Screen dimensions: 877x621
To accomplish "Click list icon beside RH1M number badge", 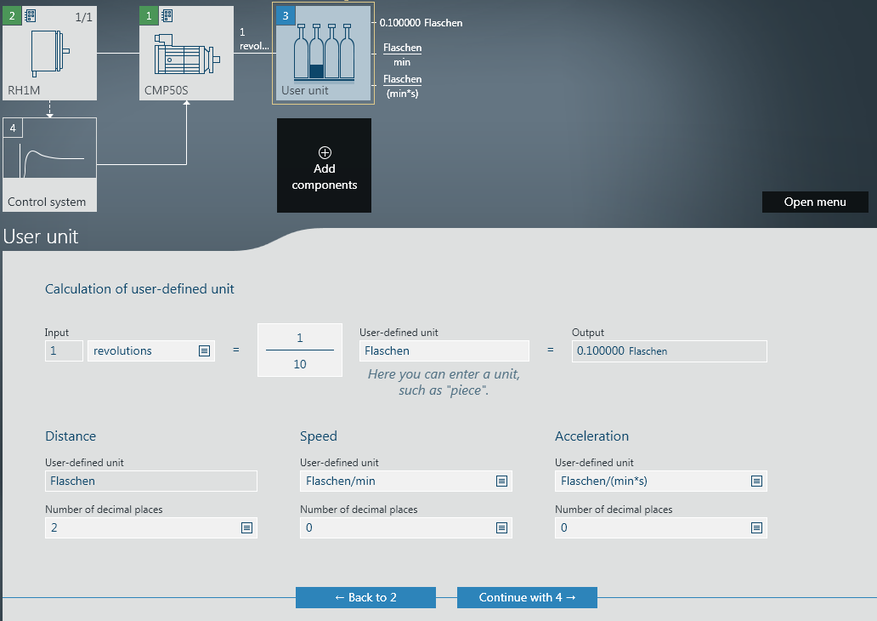I will [x=31, y=16].
